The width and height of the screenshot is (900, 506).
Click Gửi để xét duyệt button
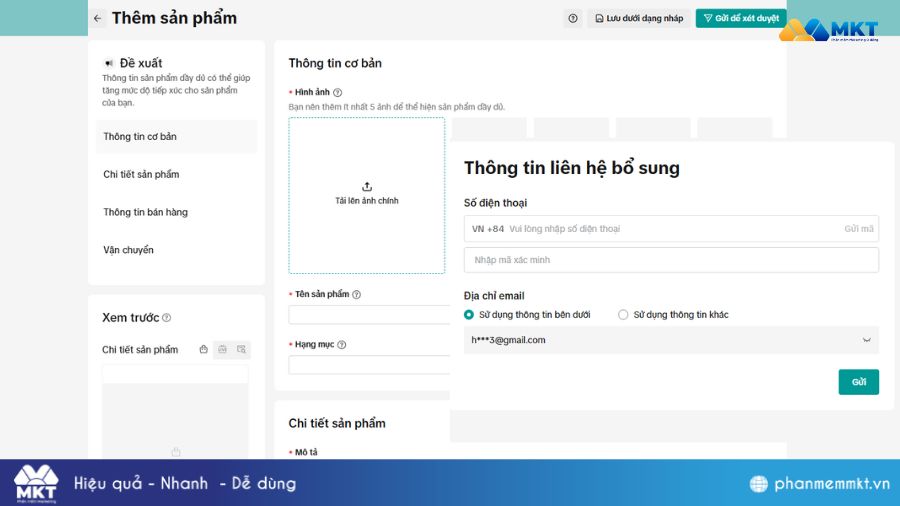(x=741, y=18)
